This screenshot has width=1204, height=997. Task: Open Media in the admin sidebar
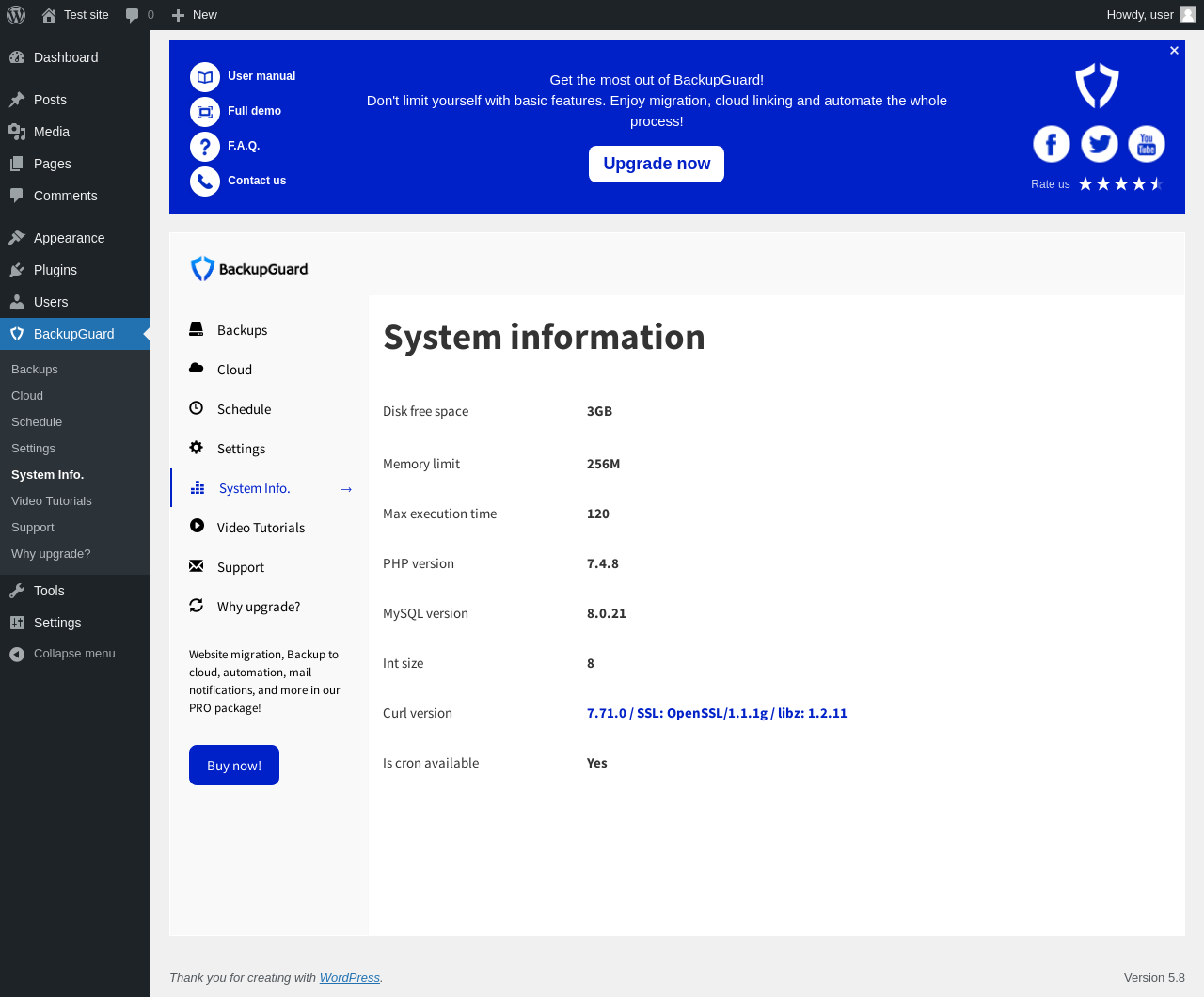(x=75, y=132)
